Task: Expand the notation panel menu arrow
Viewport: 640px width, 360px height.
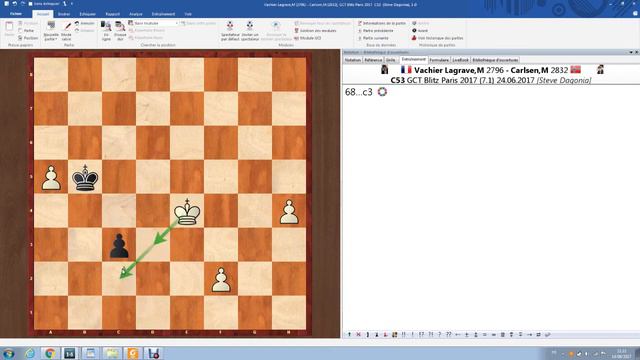Action: tap(631, 52)
